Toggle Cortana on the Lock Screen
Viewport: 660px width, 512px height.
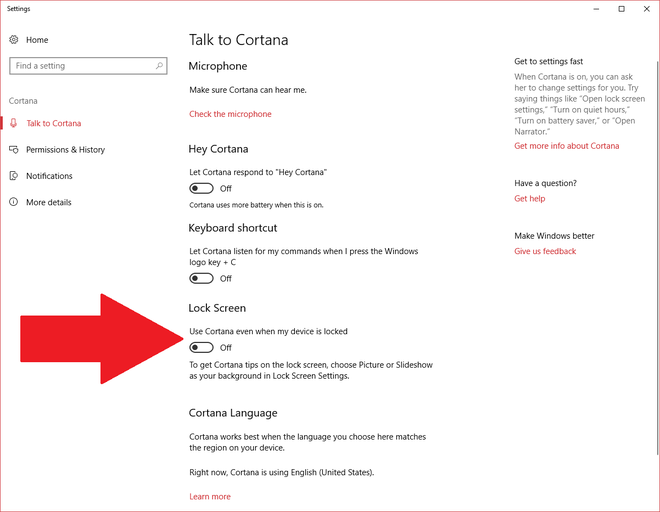tap(201, 347)
